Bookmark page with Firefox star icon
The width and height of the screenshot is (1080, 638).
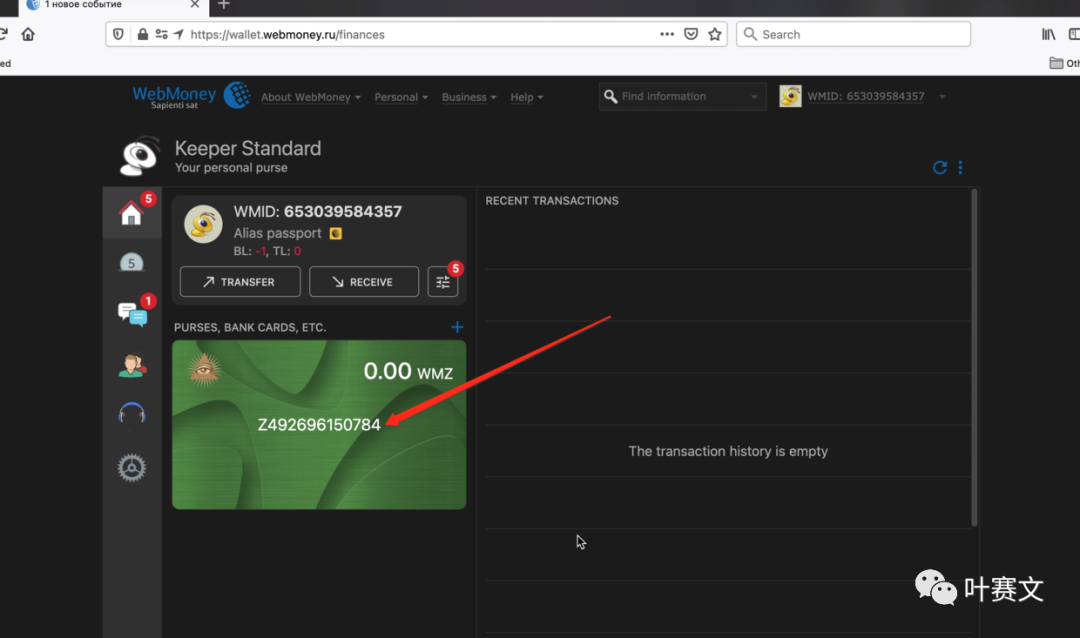tap(715, 34)
